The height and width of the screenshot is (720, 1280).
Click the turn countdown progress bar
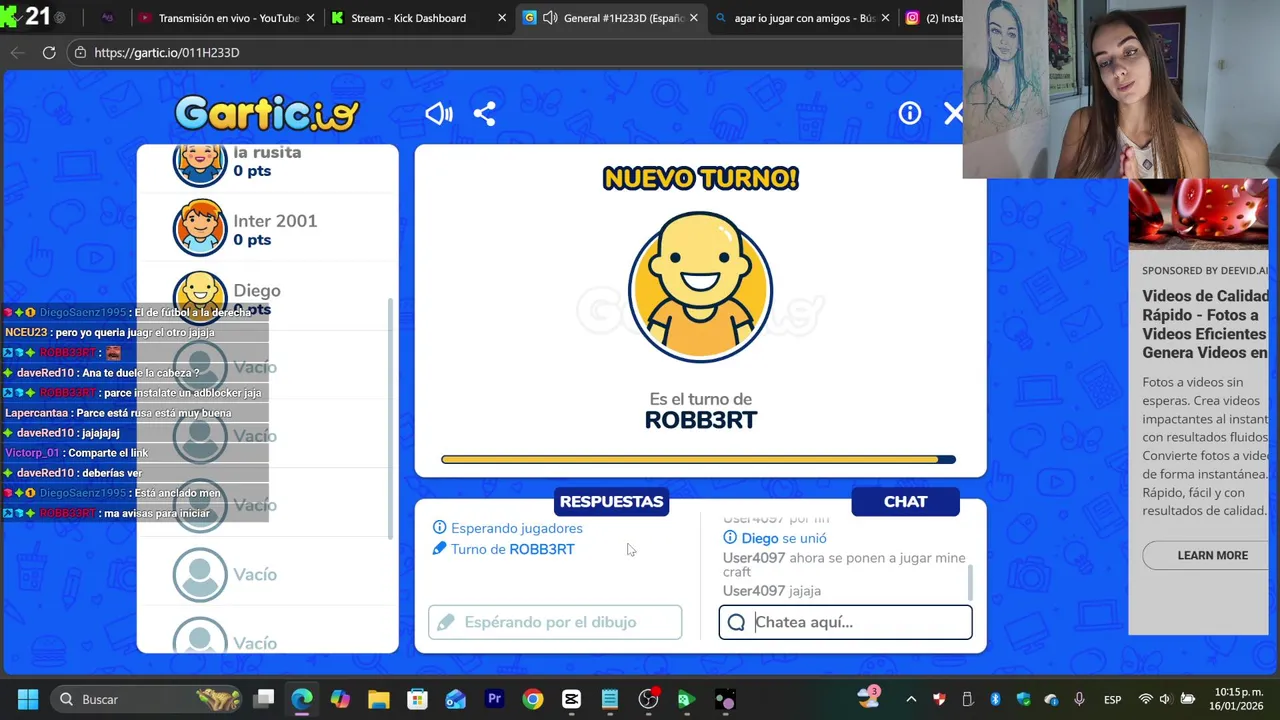click(698, 460)
